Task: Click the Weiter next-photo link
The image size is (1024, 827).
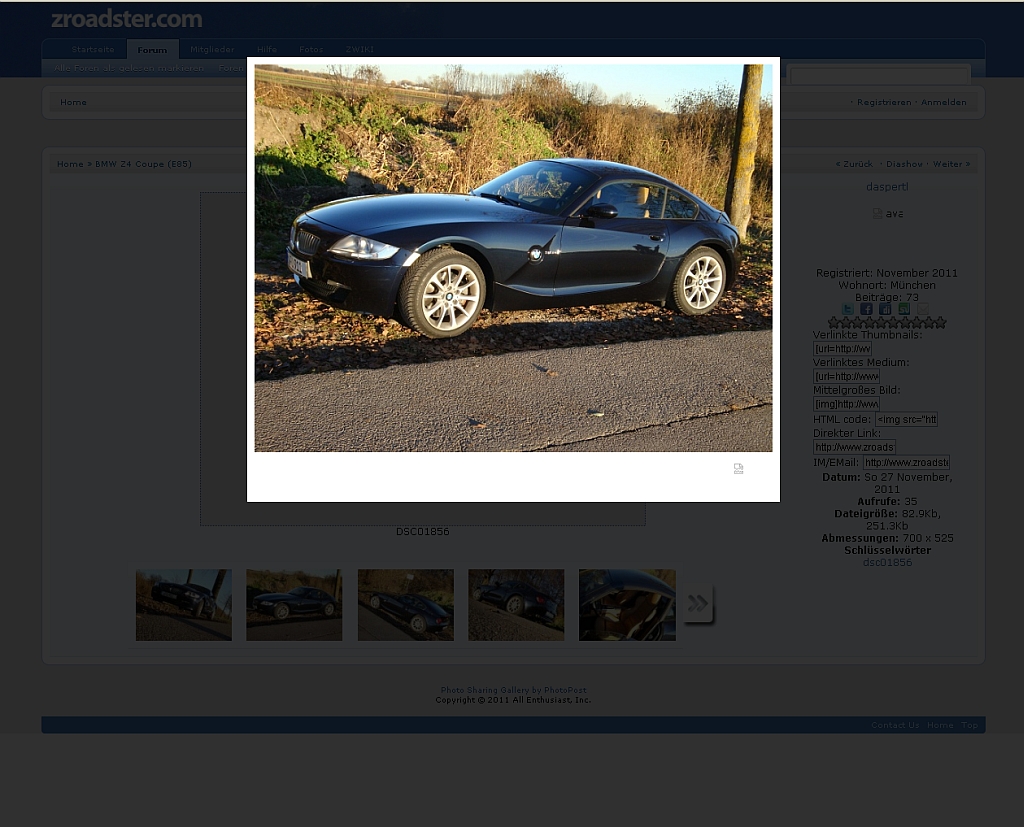Action: [950, 164]
